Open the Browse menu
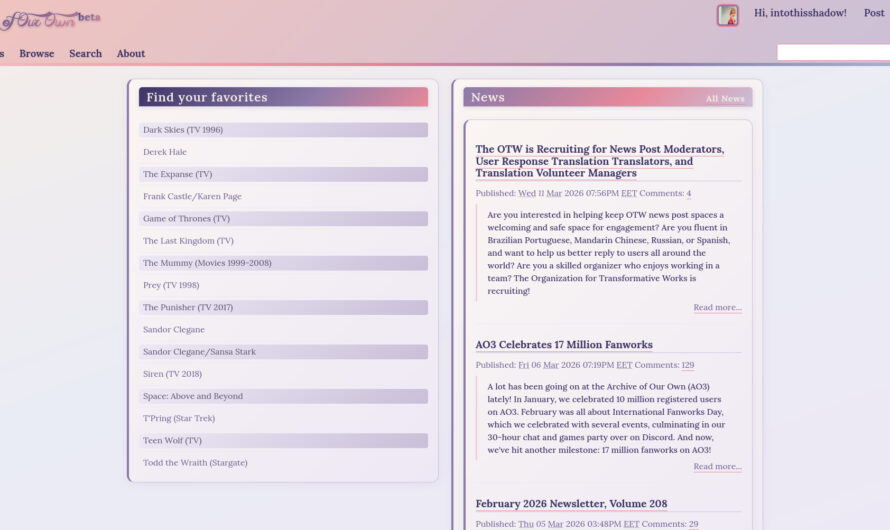890x530 pixels. (37, 53)
